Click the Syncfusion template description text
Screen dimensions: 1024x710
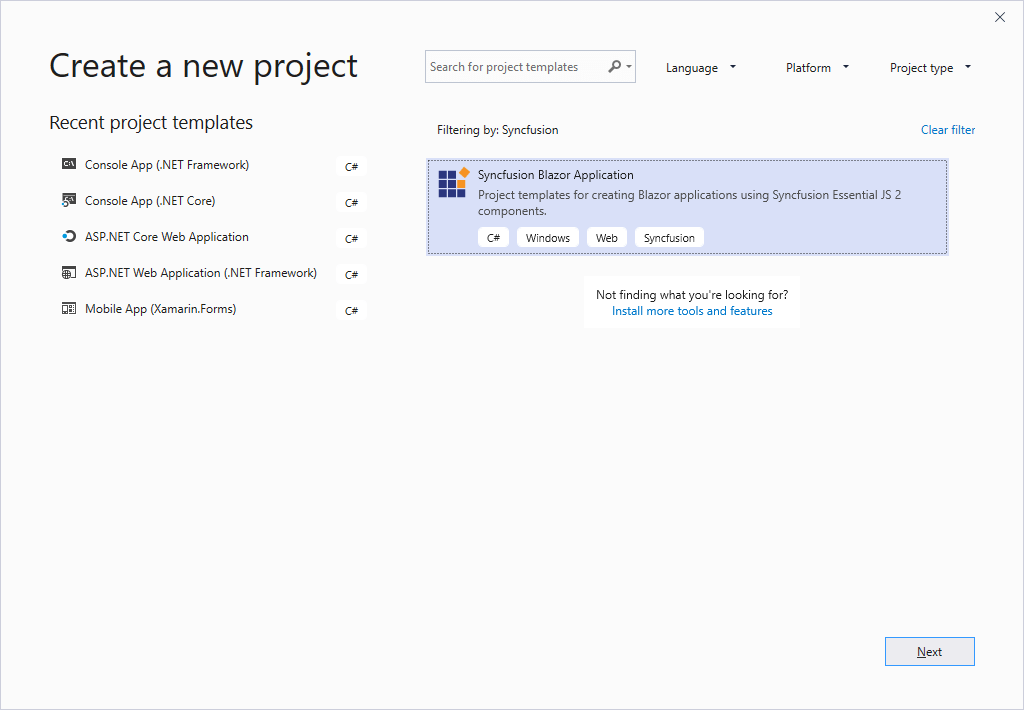(690, 202)
